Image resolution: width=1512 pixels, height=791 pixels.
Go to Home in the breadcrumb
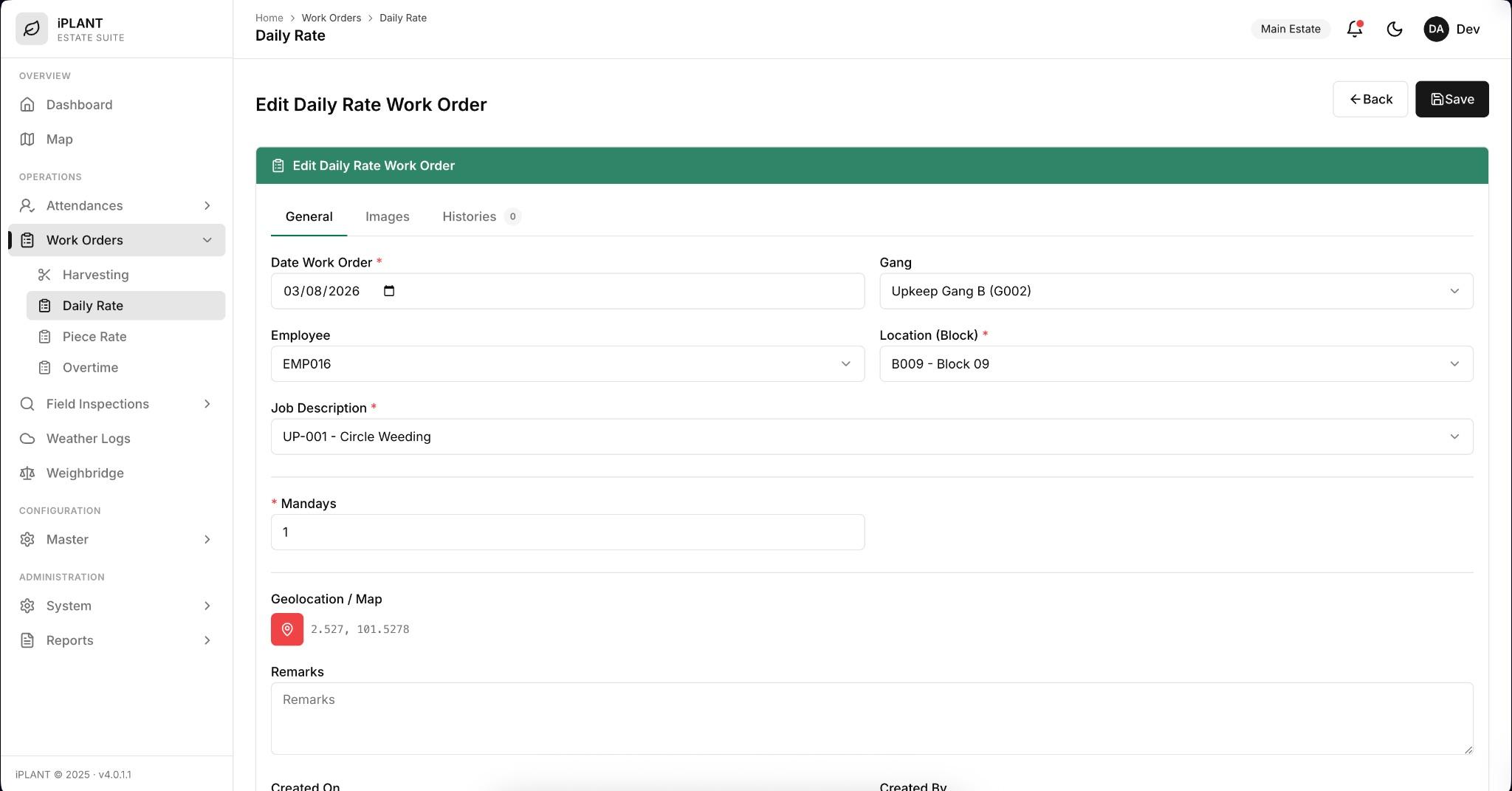(269, 18)
